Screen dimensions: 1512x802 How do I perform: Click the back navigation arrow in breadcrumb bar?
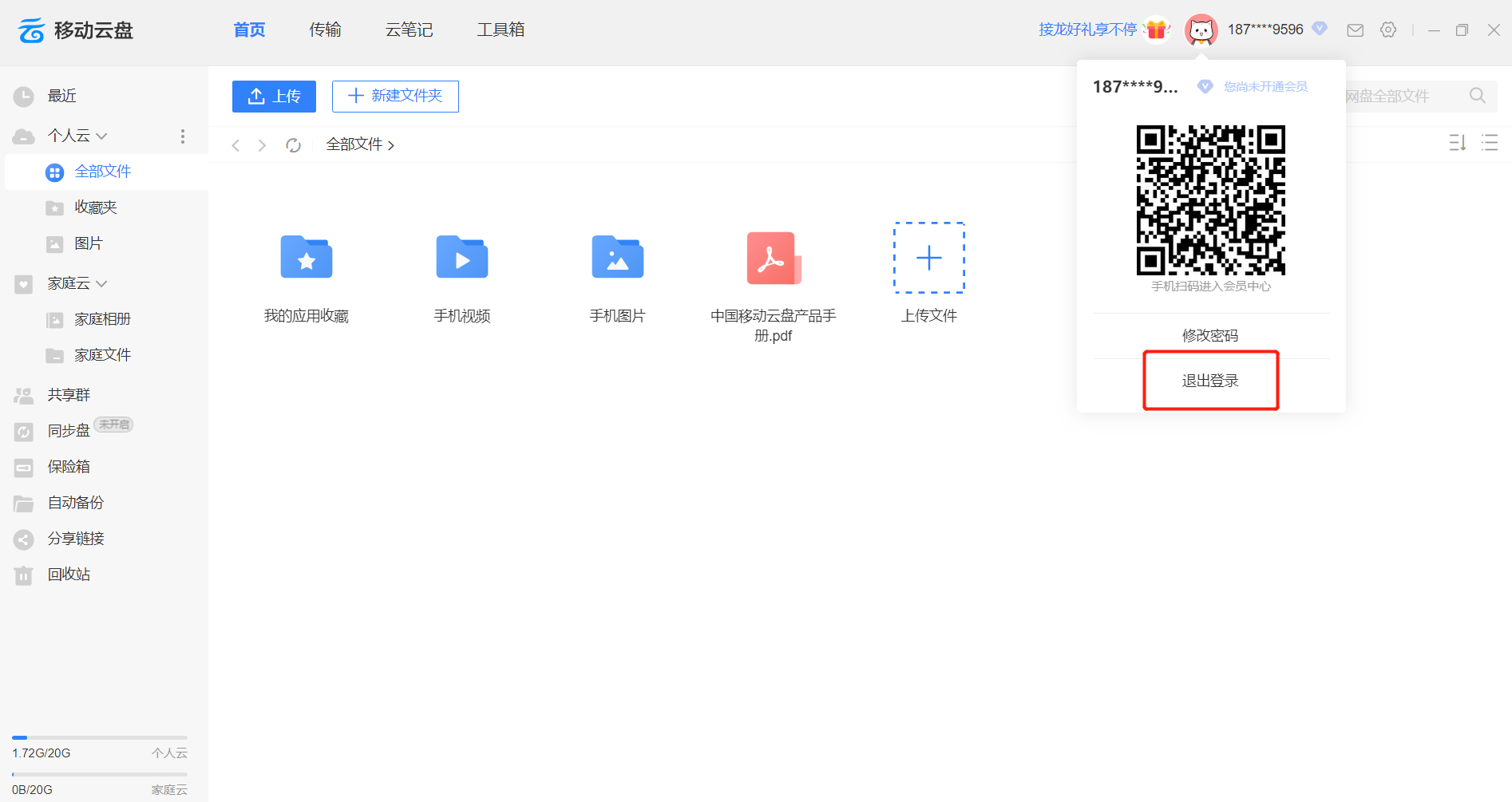(236, 144)
